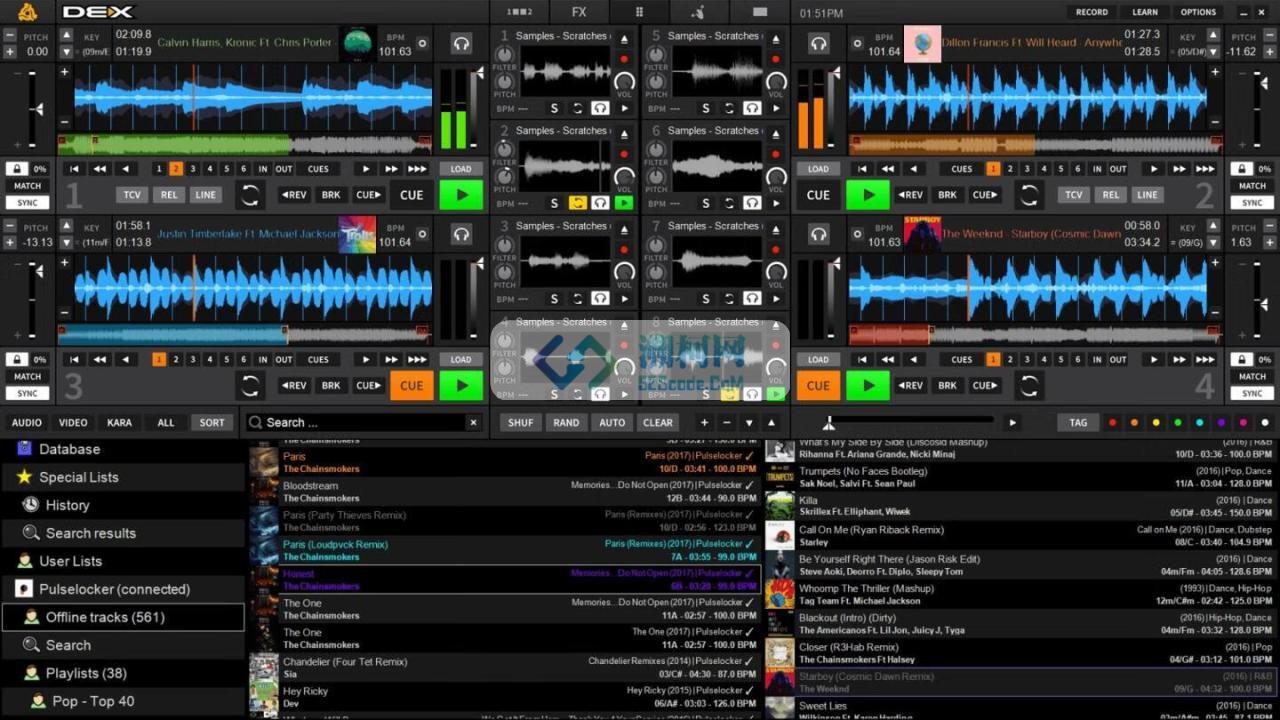Toggle loop on sample slot 2

577,203
